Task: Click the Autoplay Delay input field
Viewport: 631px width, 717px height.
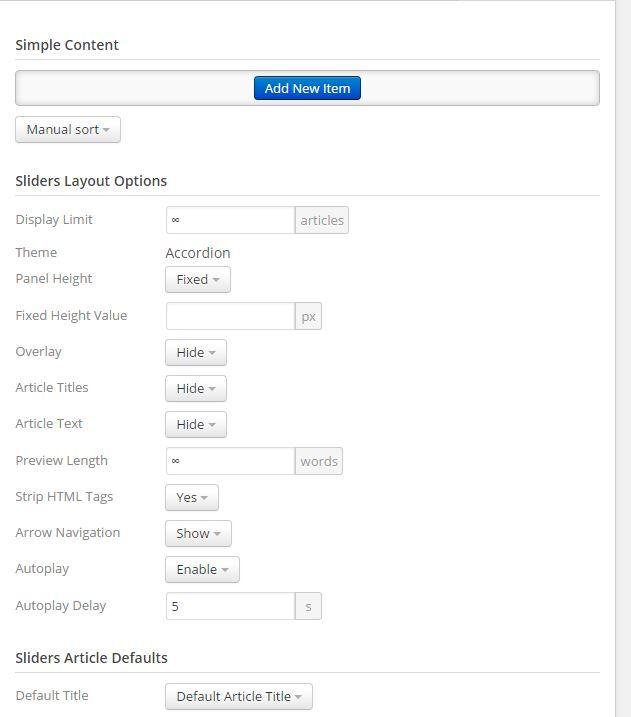Action: 230,606
